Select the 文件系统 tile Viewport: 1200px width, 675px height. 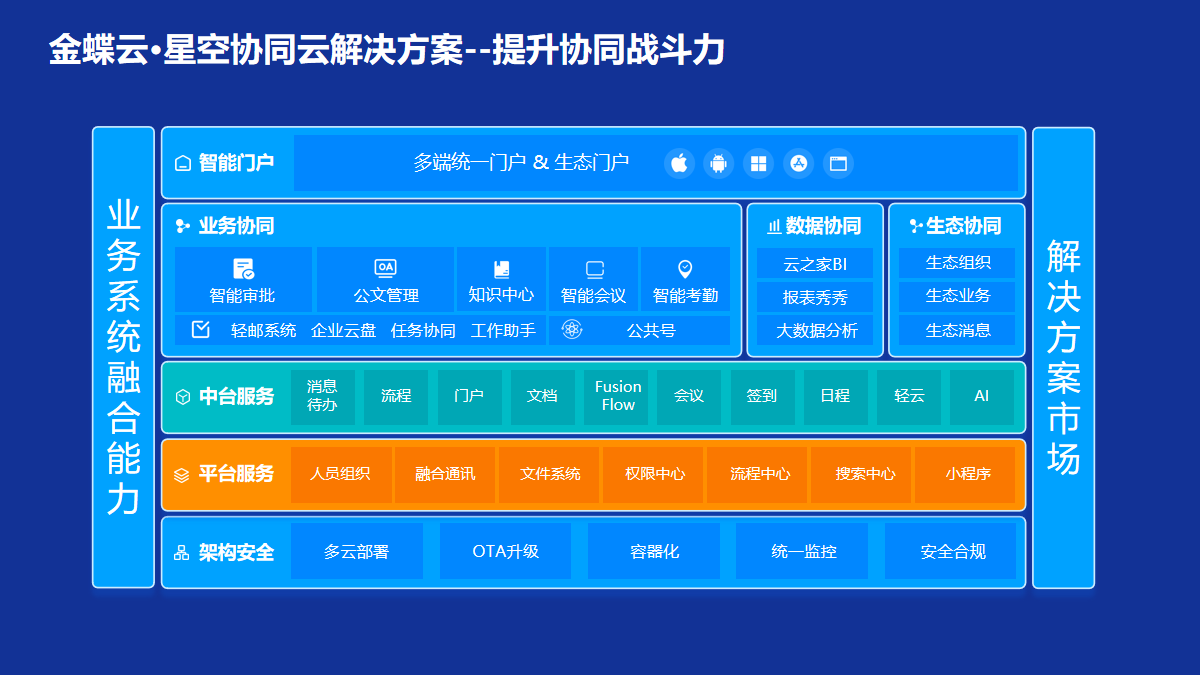click(x=549, y=475)
